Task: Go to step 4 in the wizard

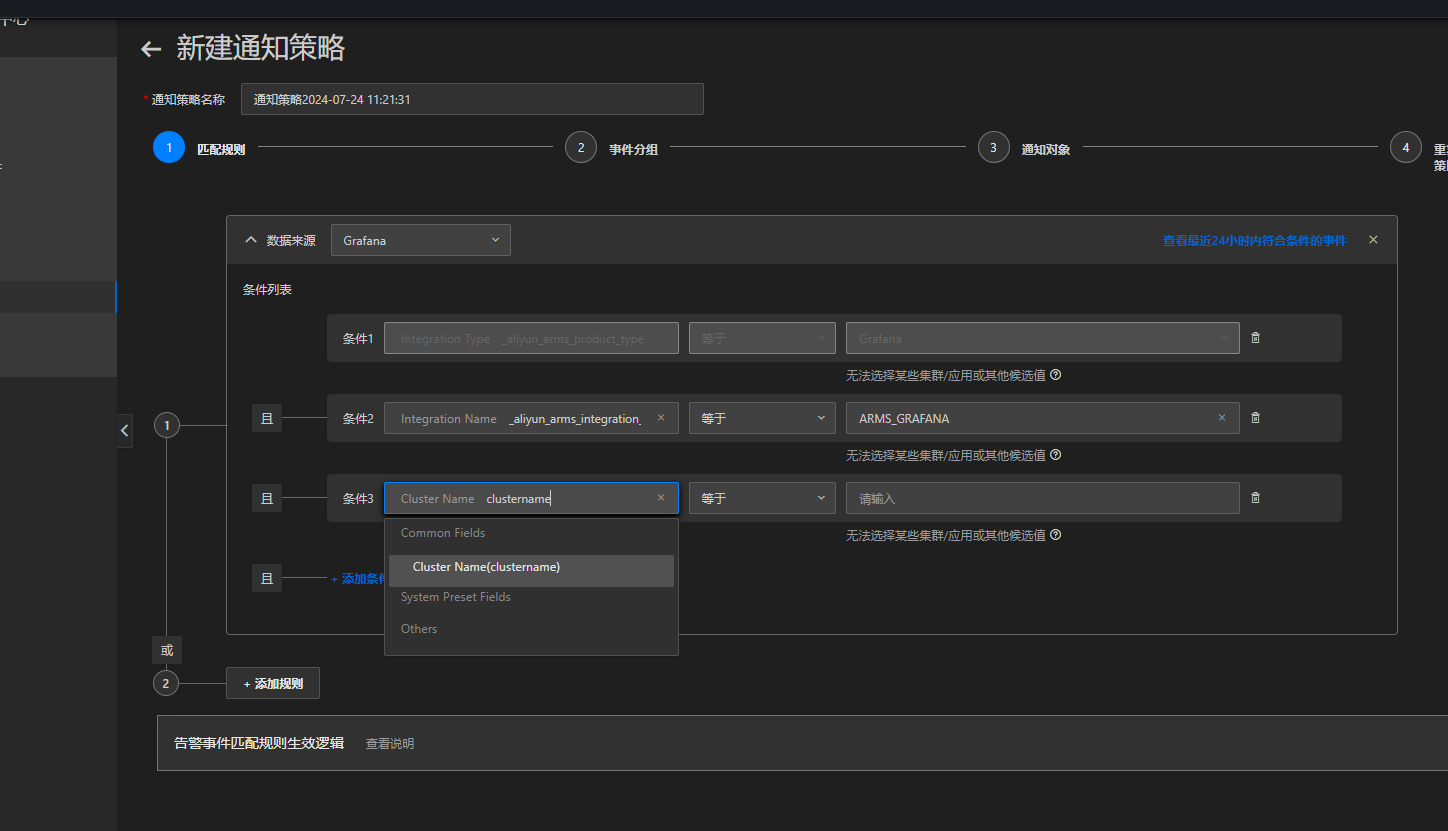Action: 1406,147
